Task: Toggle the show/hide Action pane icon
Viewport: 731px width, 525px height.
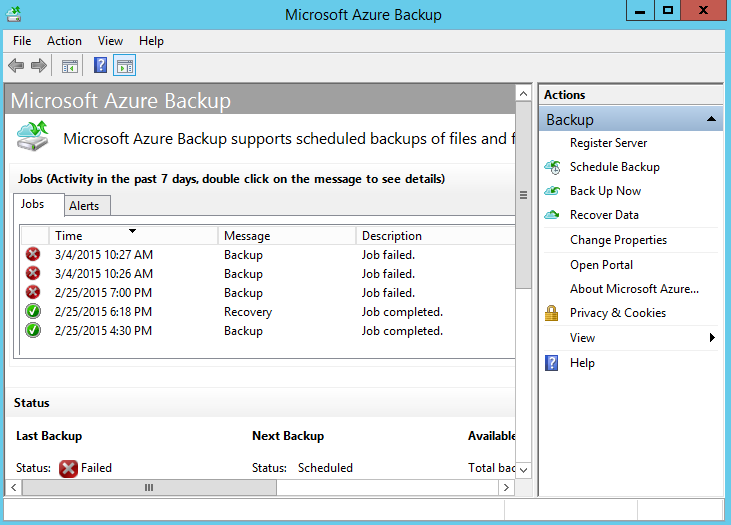Action: tap(124, 66)
